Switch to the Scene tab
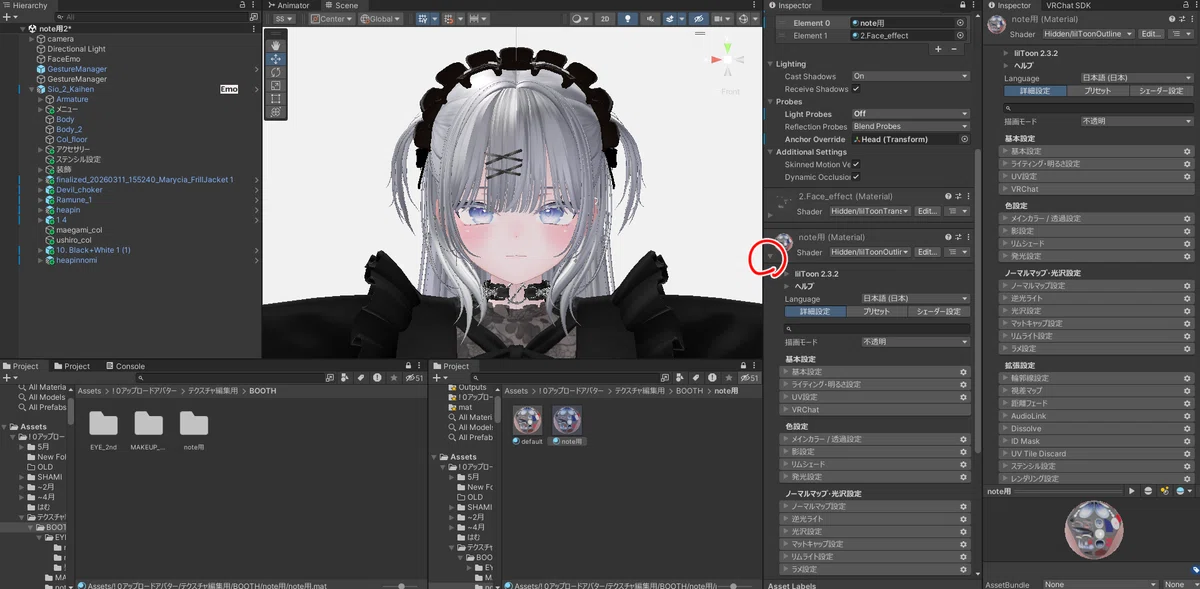 click(341, 5)
